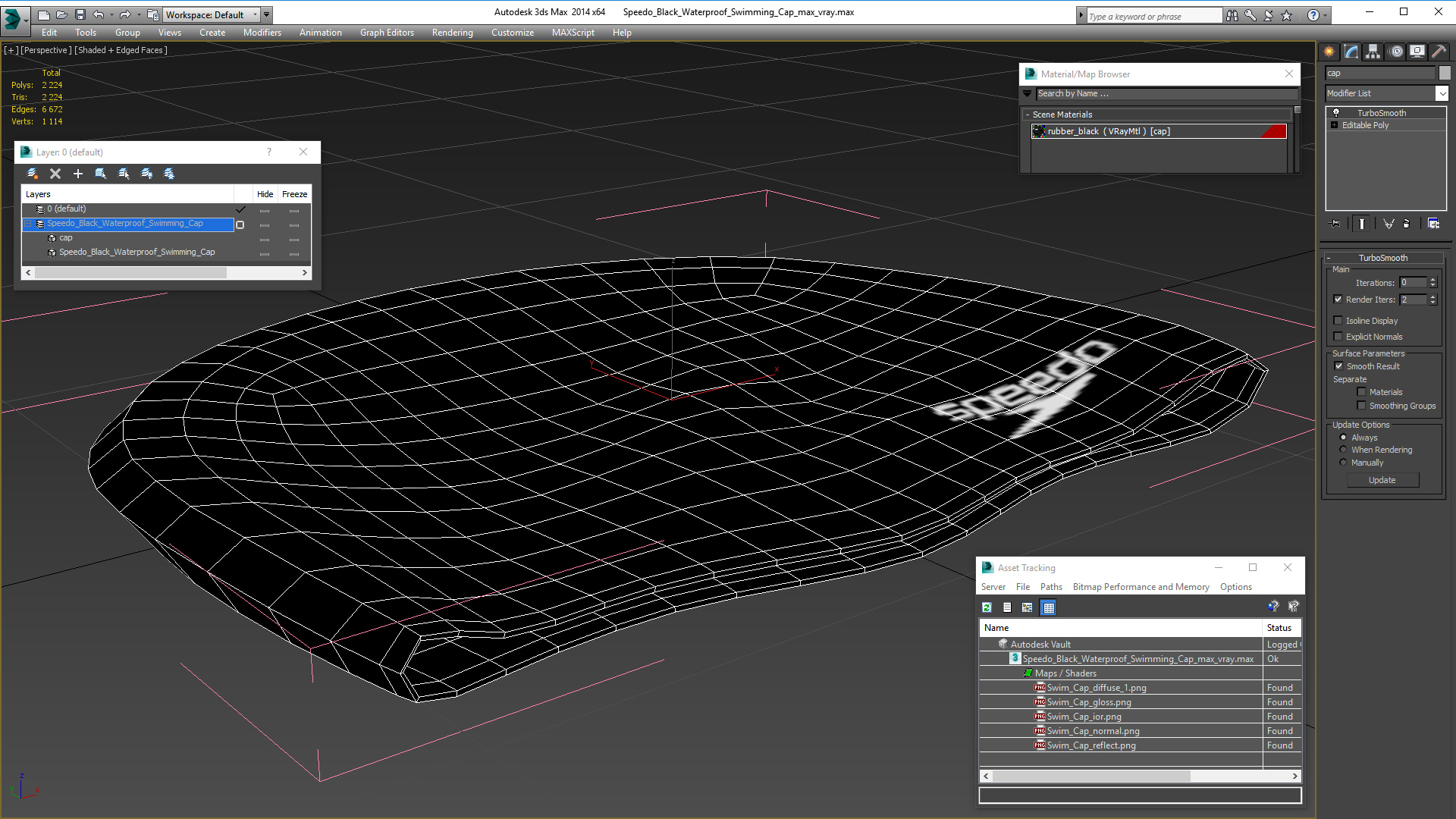
Task: Expand Editable Poly plus in modifier stack
Action: tap(1334, 125)
